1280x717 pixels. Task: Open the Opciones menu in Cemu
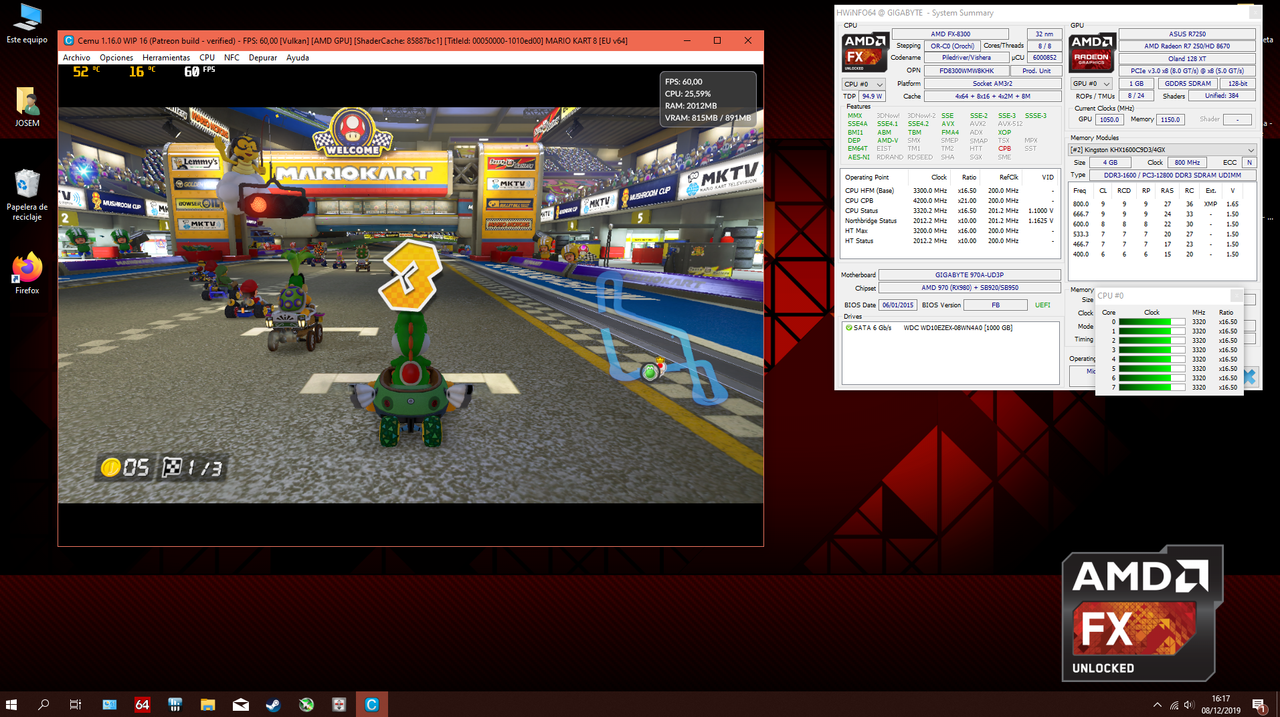116,58
